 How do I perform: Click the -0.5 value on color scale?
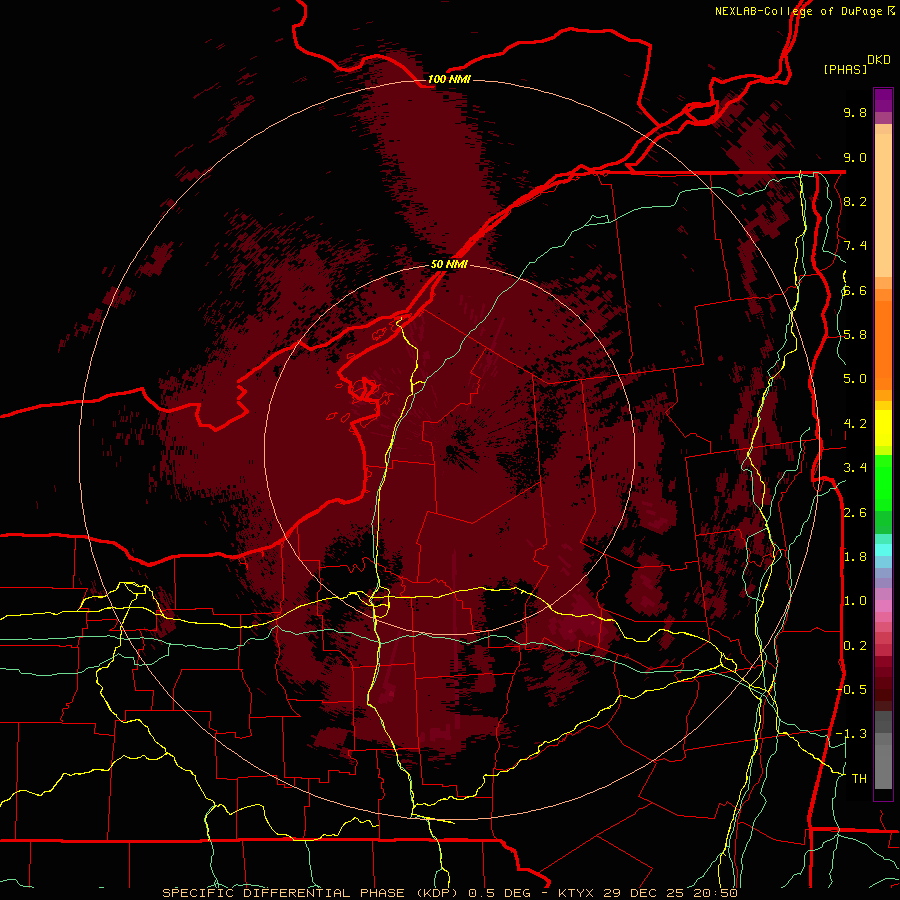pos(851,690)
